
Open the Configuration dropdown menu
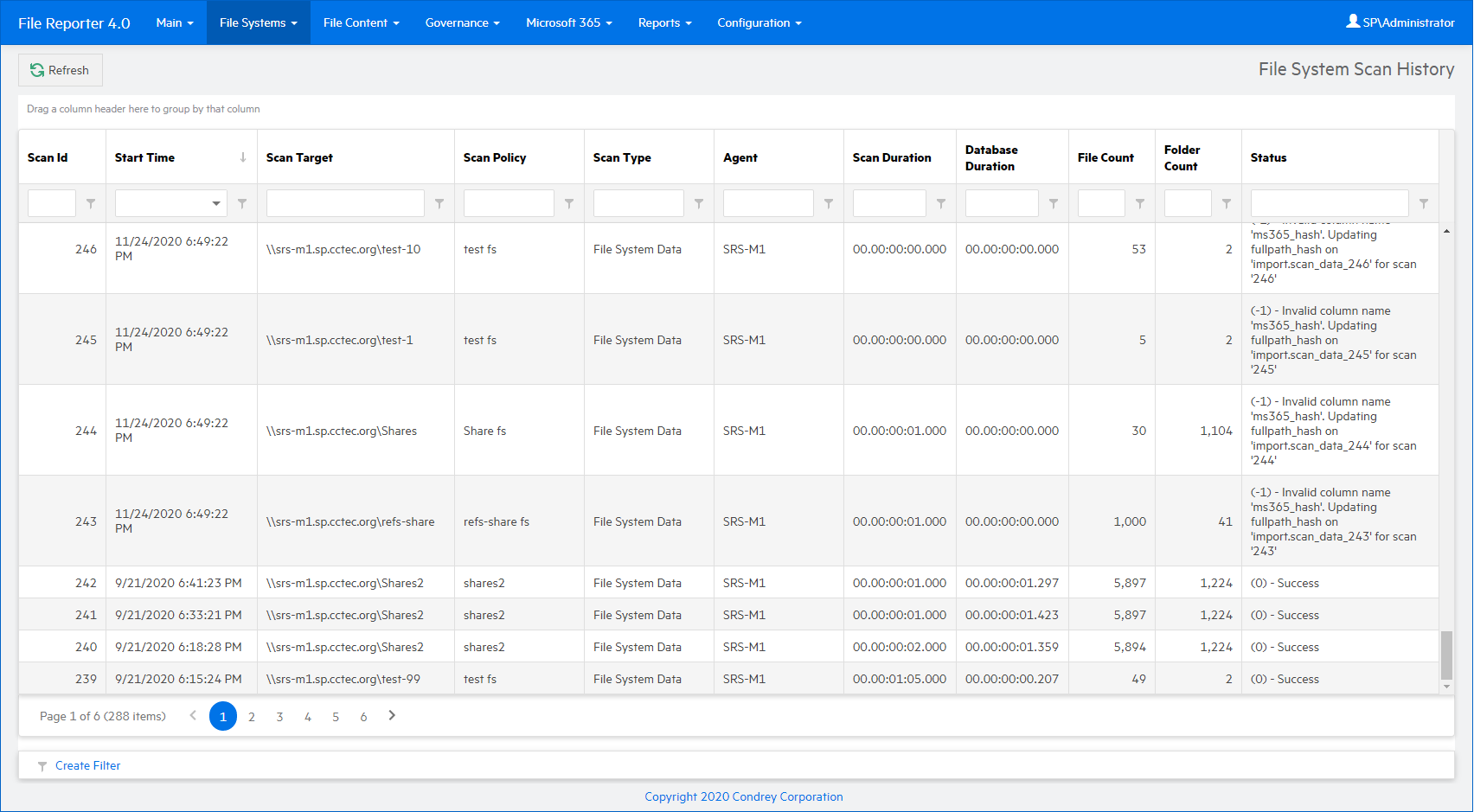(759, 22)
